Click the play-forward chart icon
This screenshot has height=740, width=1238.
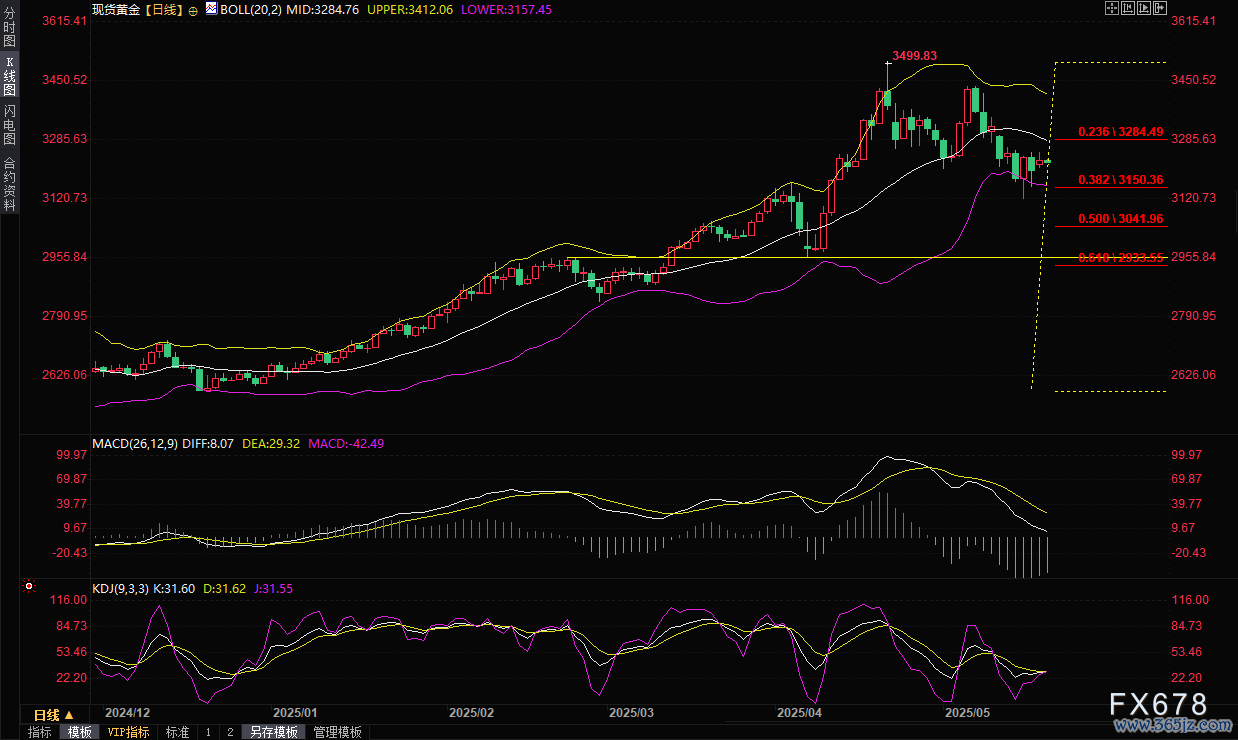[1144, 8]
